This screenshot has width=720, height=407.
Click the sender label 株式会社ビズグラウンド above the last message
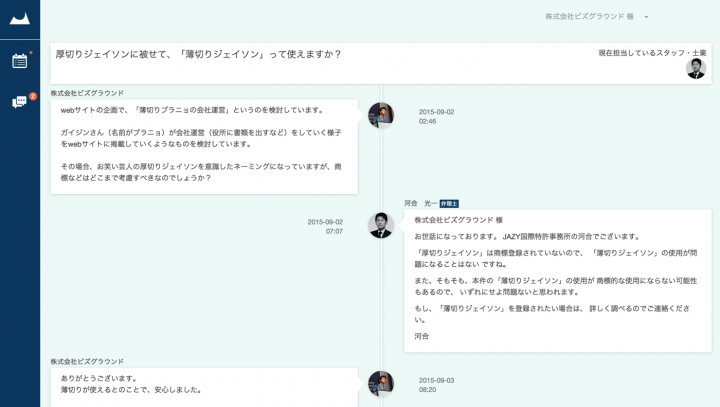[x=87, y=362]
